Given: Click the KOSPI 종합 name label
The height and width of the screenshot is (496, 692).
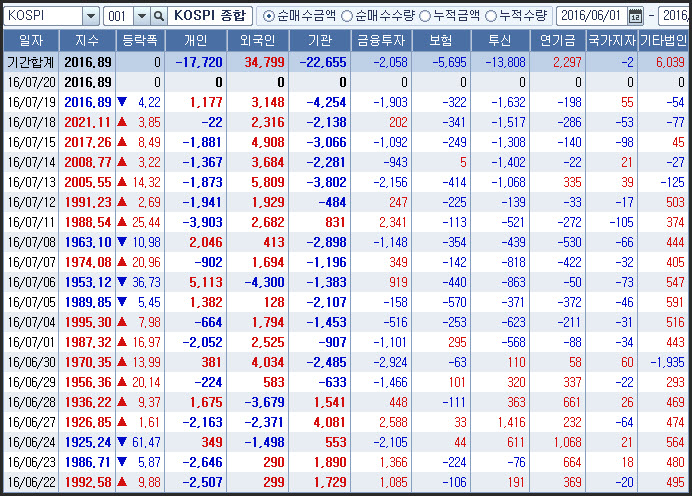Looking at the screenshot, I should [x=210, y=16].
